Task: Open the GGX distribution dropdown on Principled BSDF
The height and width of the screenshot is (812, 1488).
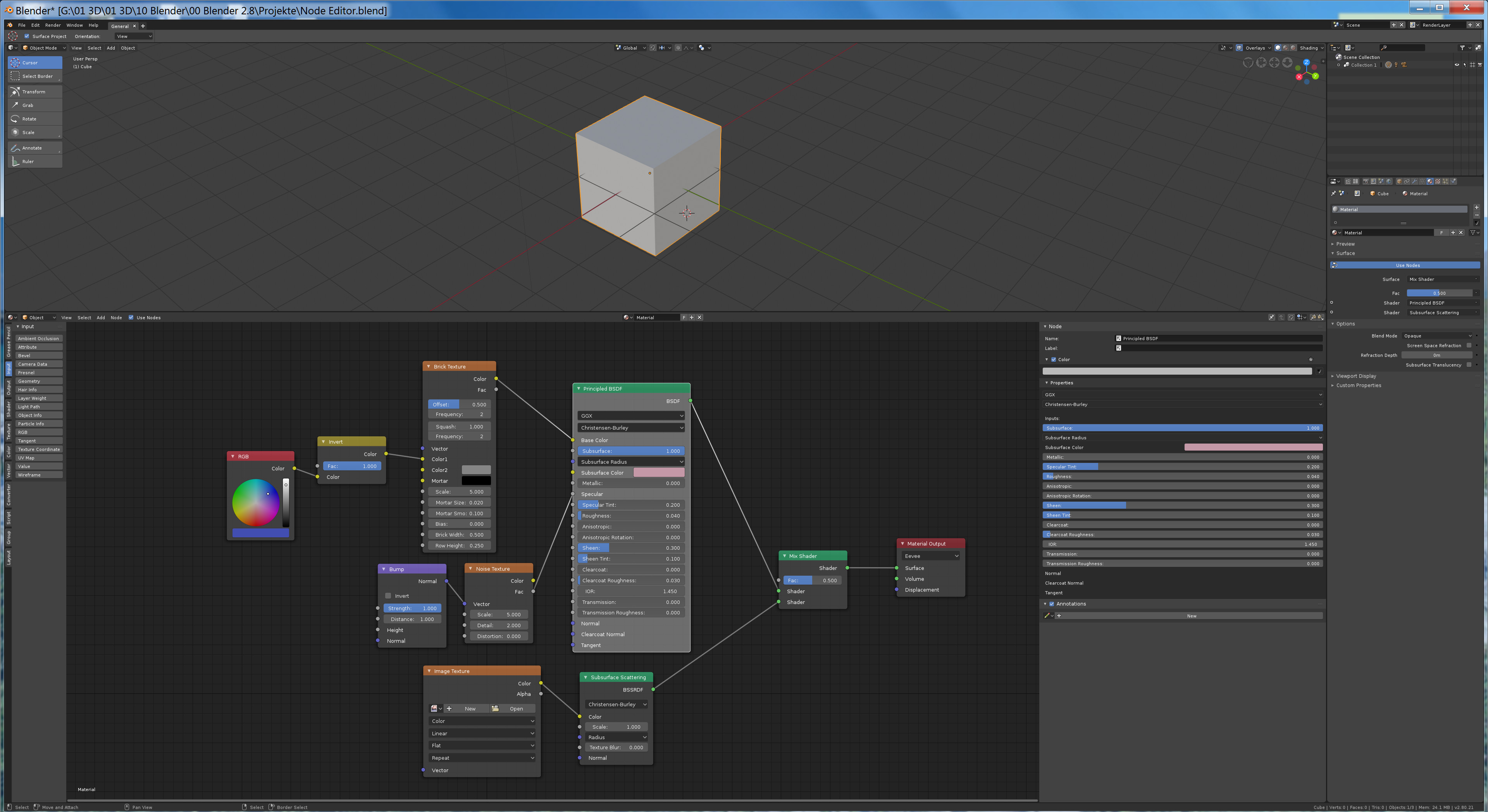Action: click(631, 416)
